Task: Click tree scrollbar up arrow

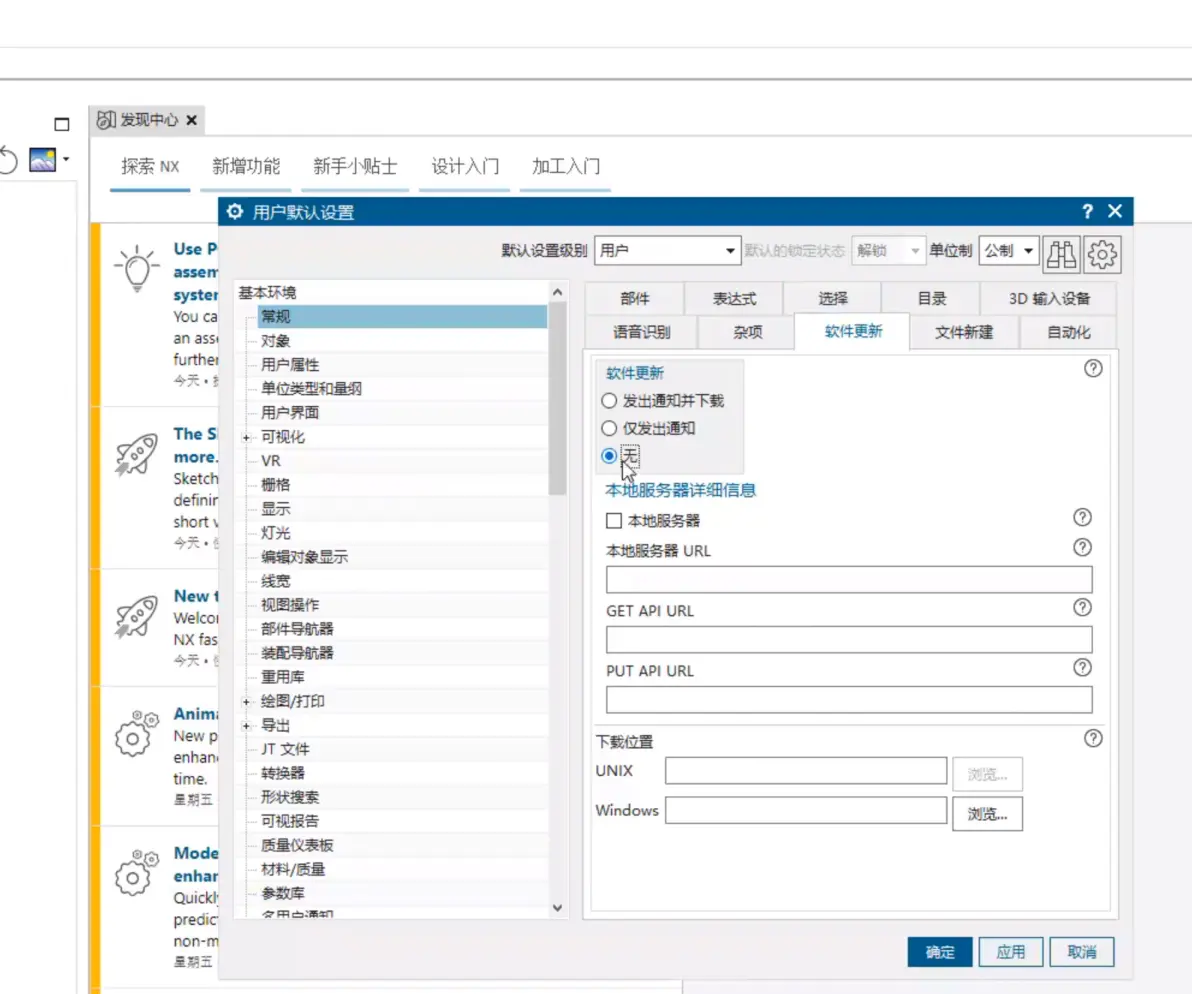Action: [x=557, y=293]
